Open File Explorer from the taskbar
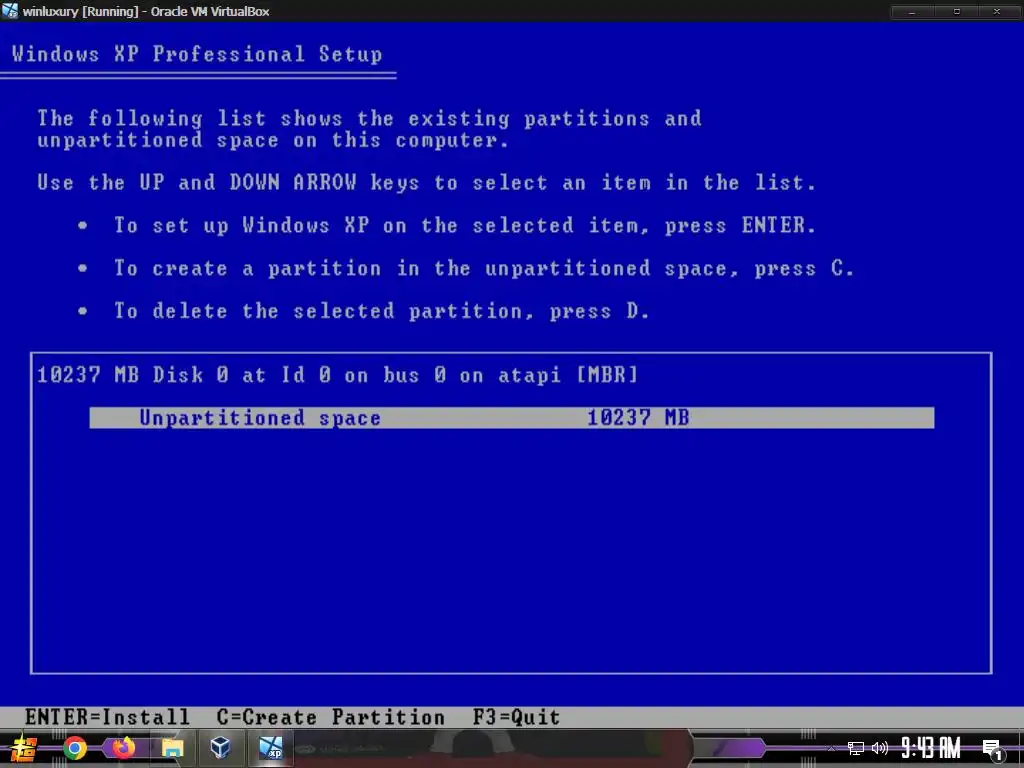 tap(172, 748)
